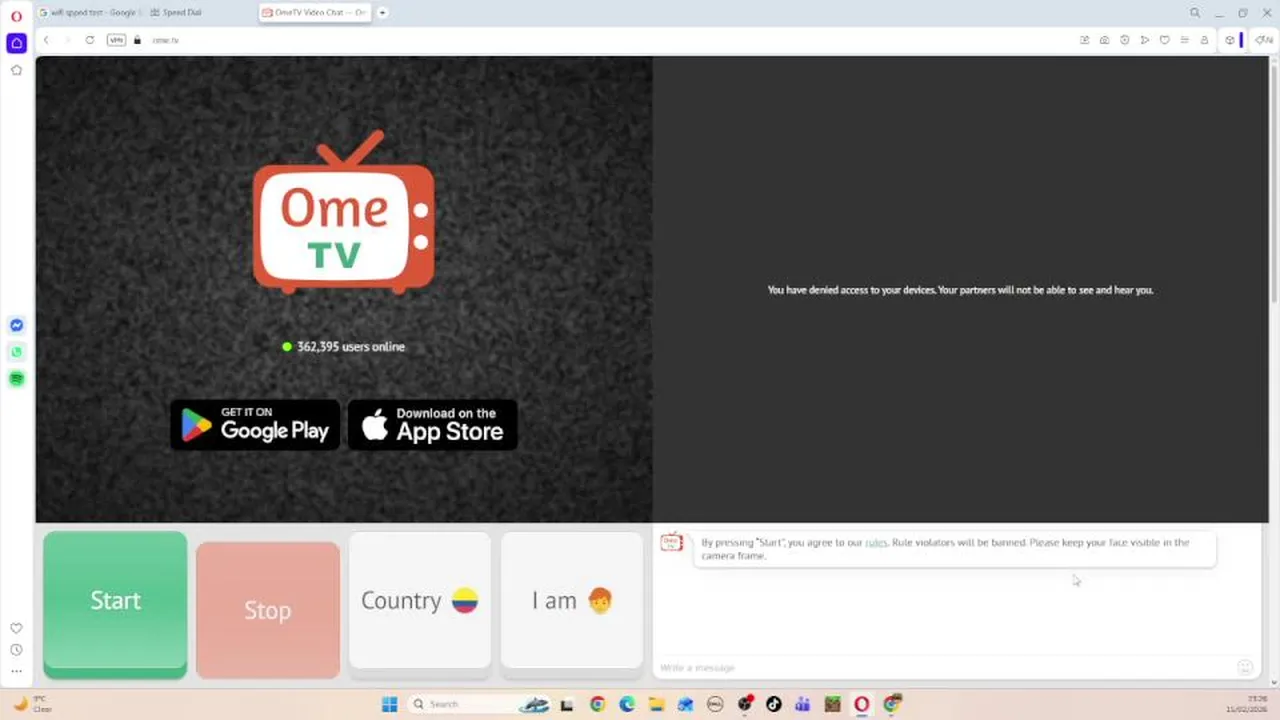Take a snapshot with camera toolbar icon
1280x720 pixels.
[x=1104, y=40]
